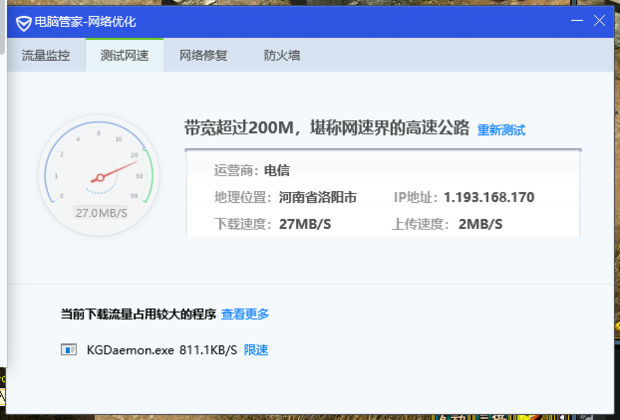Click the download speed 27MB/S value
This screenshot has height=420, width=620.
coord(305,224)
